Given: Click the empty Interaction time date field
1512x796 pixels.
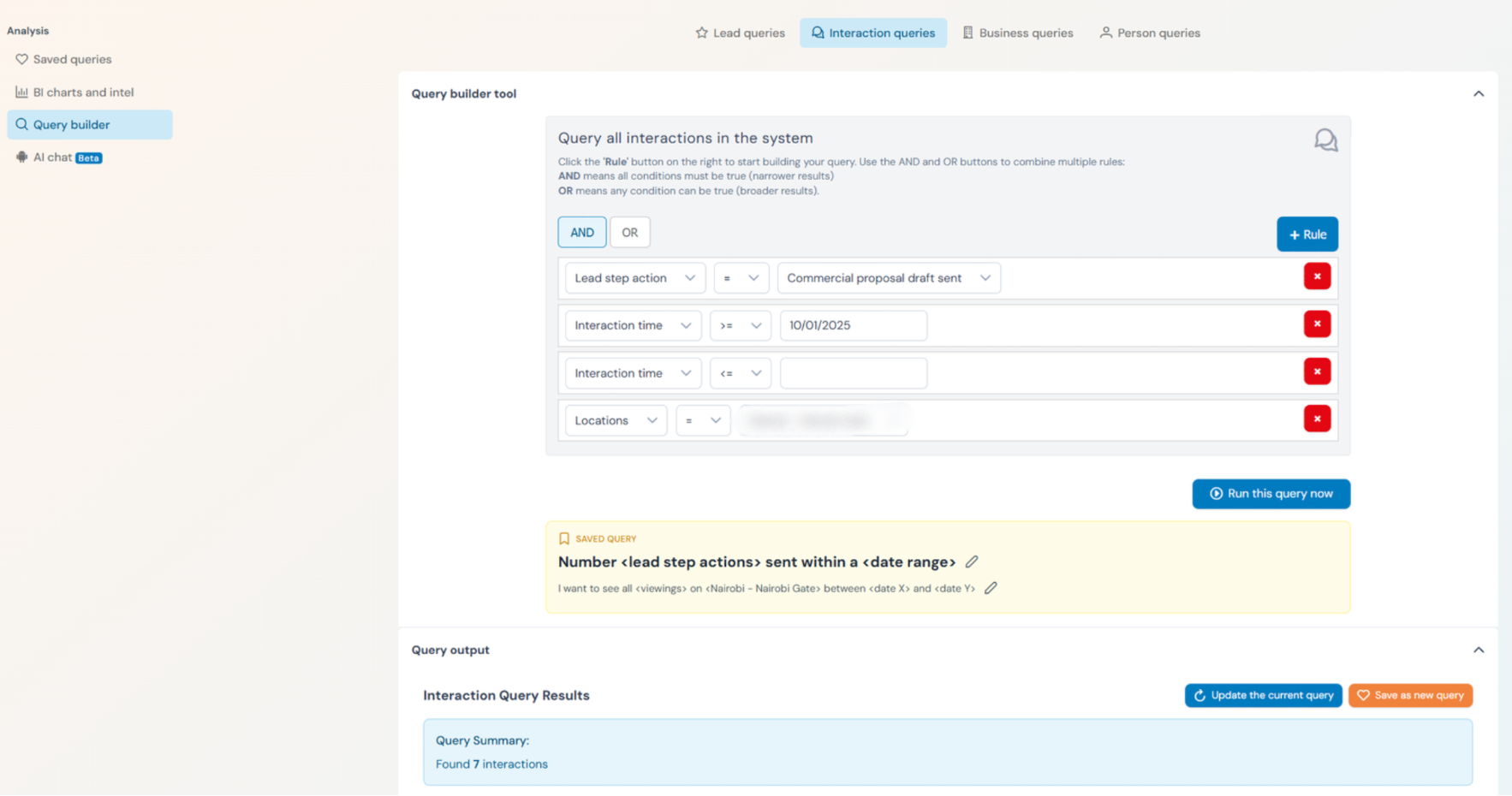Looking at the screenshot, I should click(853, 373).
